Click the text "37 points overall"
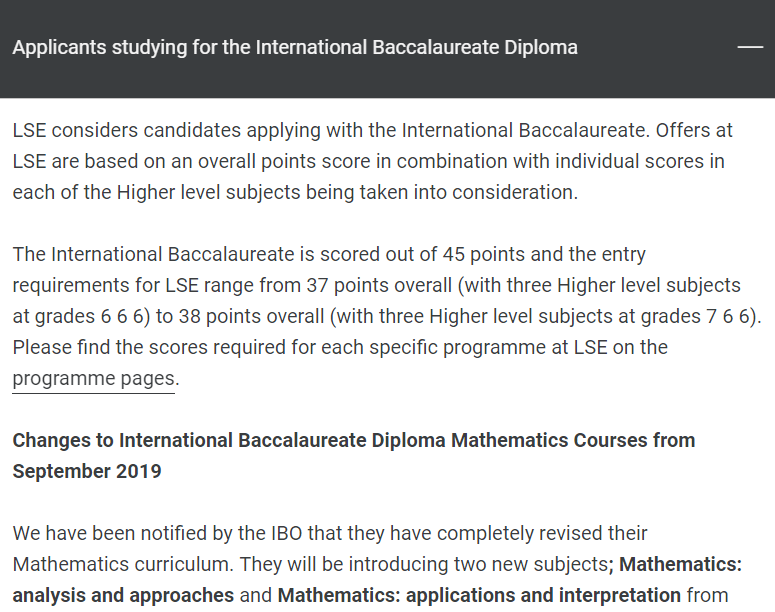Screen dimensions: 775x612 [330, 286]
